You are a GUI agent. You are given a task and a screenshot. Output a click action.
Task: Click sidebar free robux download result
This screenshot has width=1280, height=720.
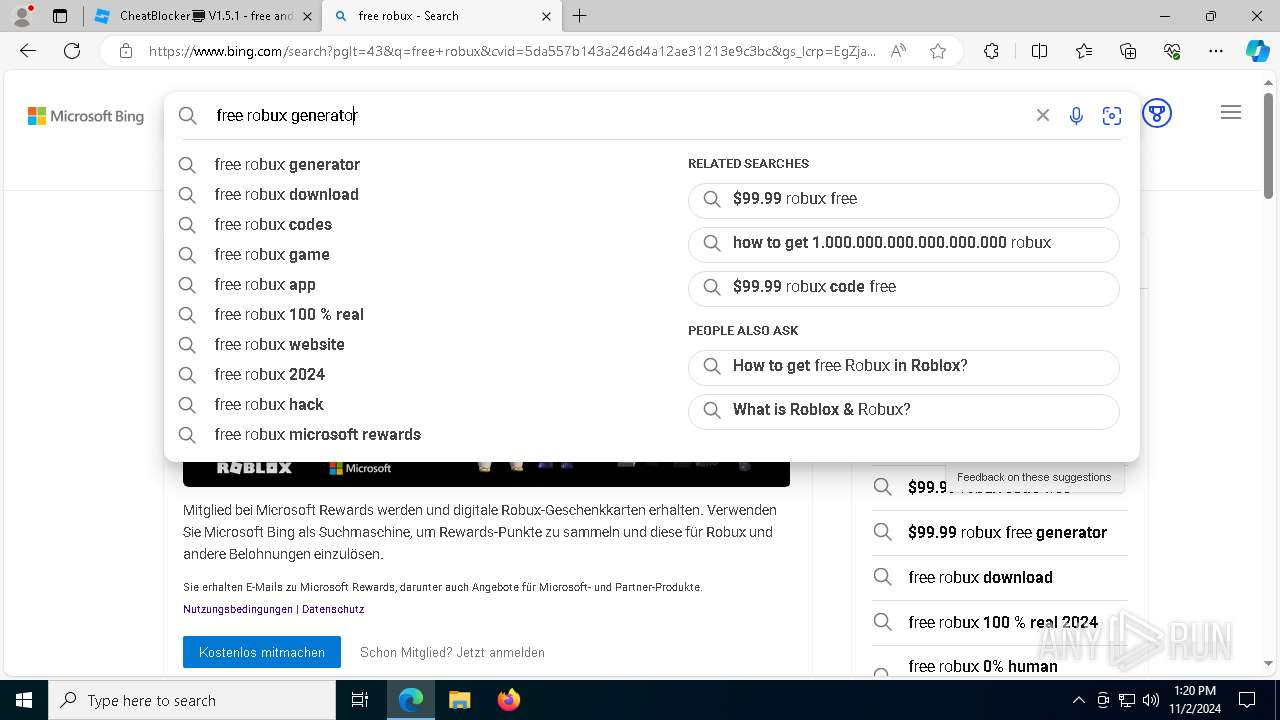(1000, 578)
